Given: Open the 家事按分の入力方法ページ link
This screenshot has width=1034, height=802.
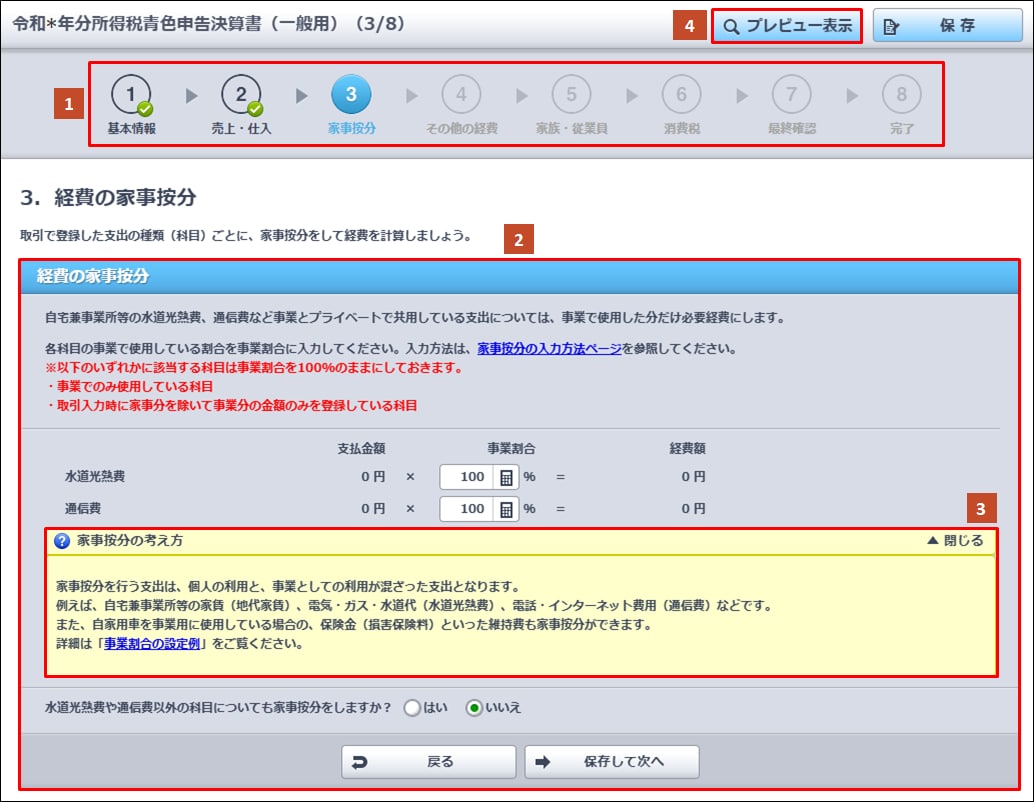Looking at the screenshot, I should point(549,350).
